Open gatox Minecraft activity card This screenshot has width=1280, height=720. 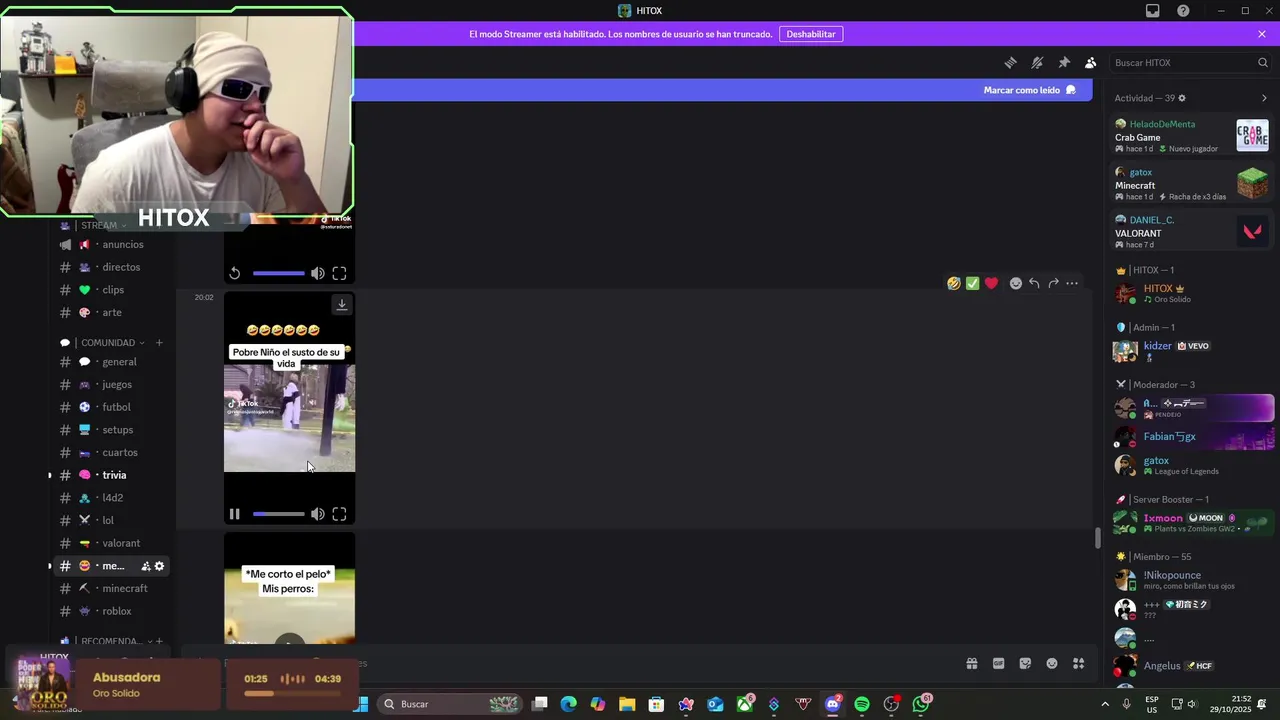1191,185
